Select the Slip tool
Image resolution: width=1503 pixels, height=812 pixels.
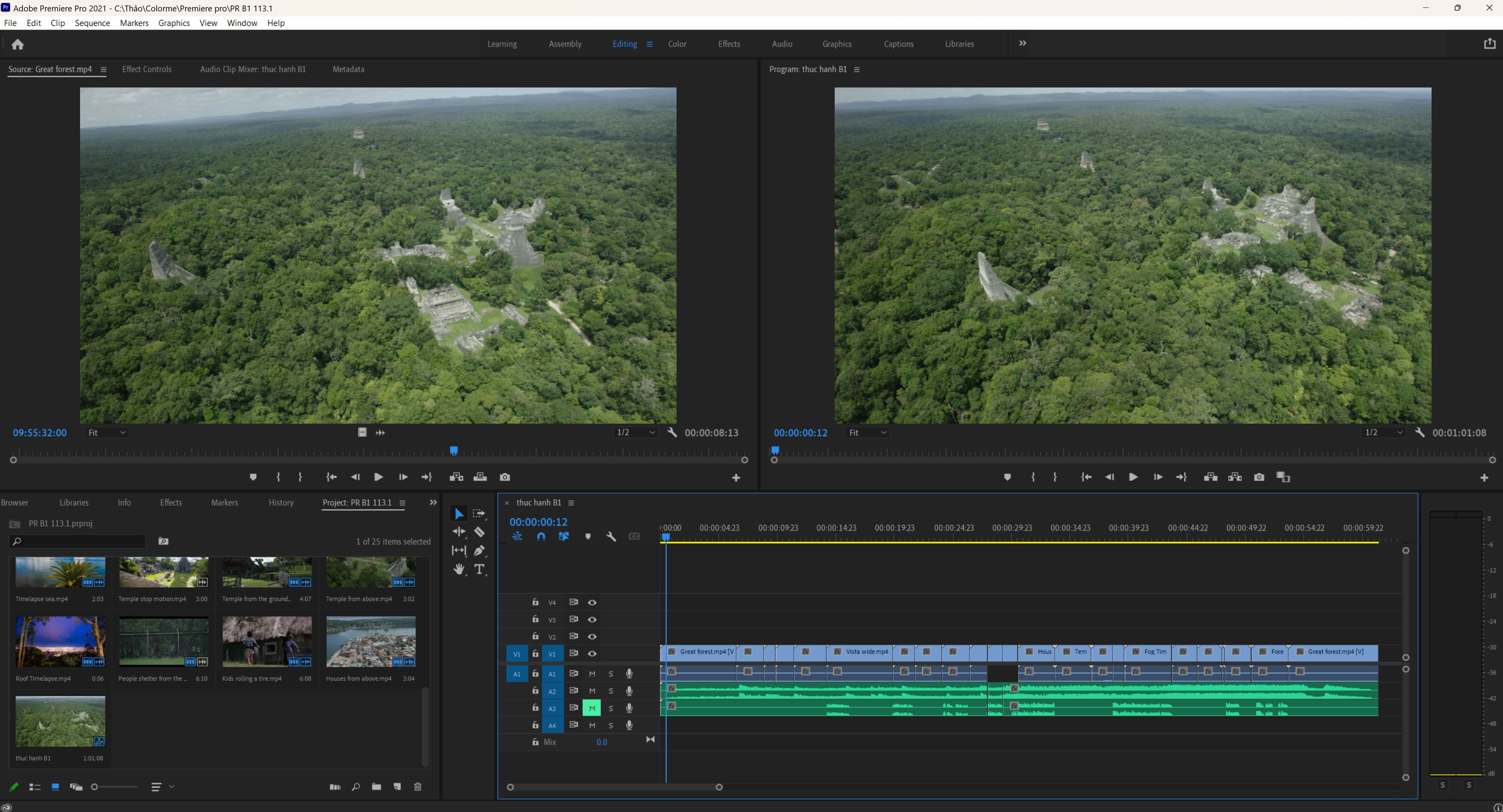coord(459,550)
